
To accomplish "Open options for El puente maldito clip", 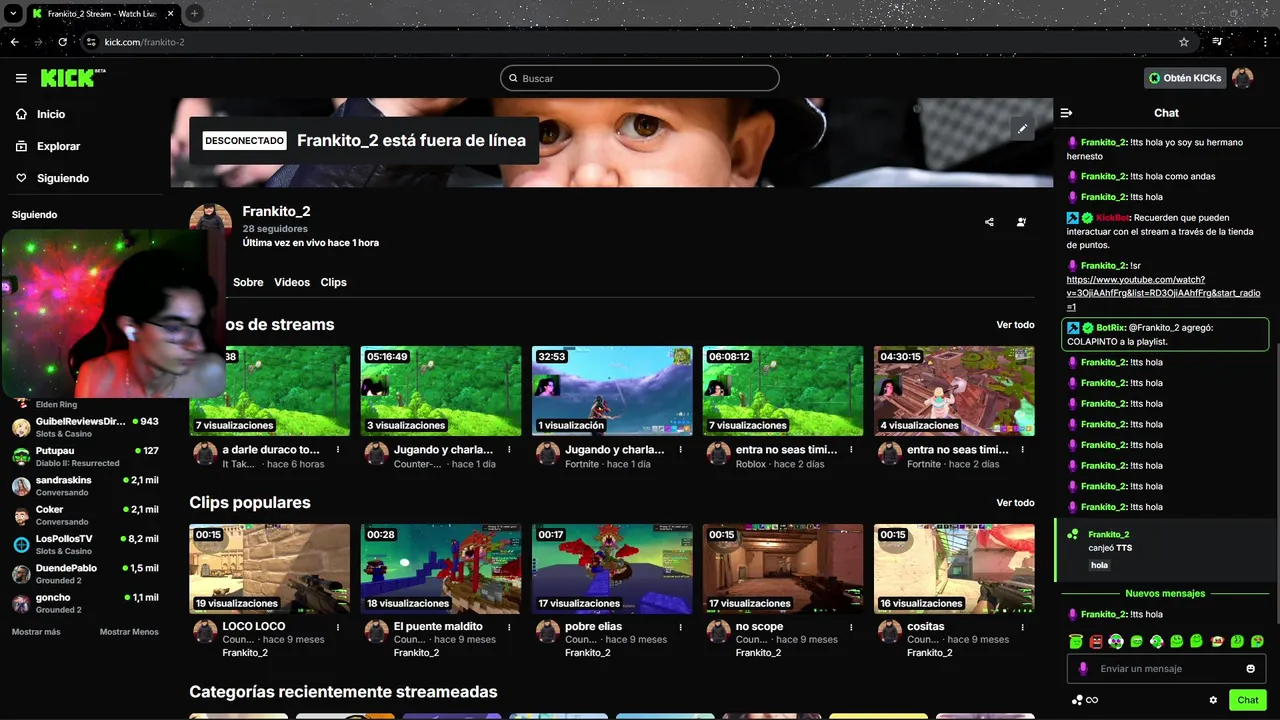I will click(509, 627).
